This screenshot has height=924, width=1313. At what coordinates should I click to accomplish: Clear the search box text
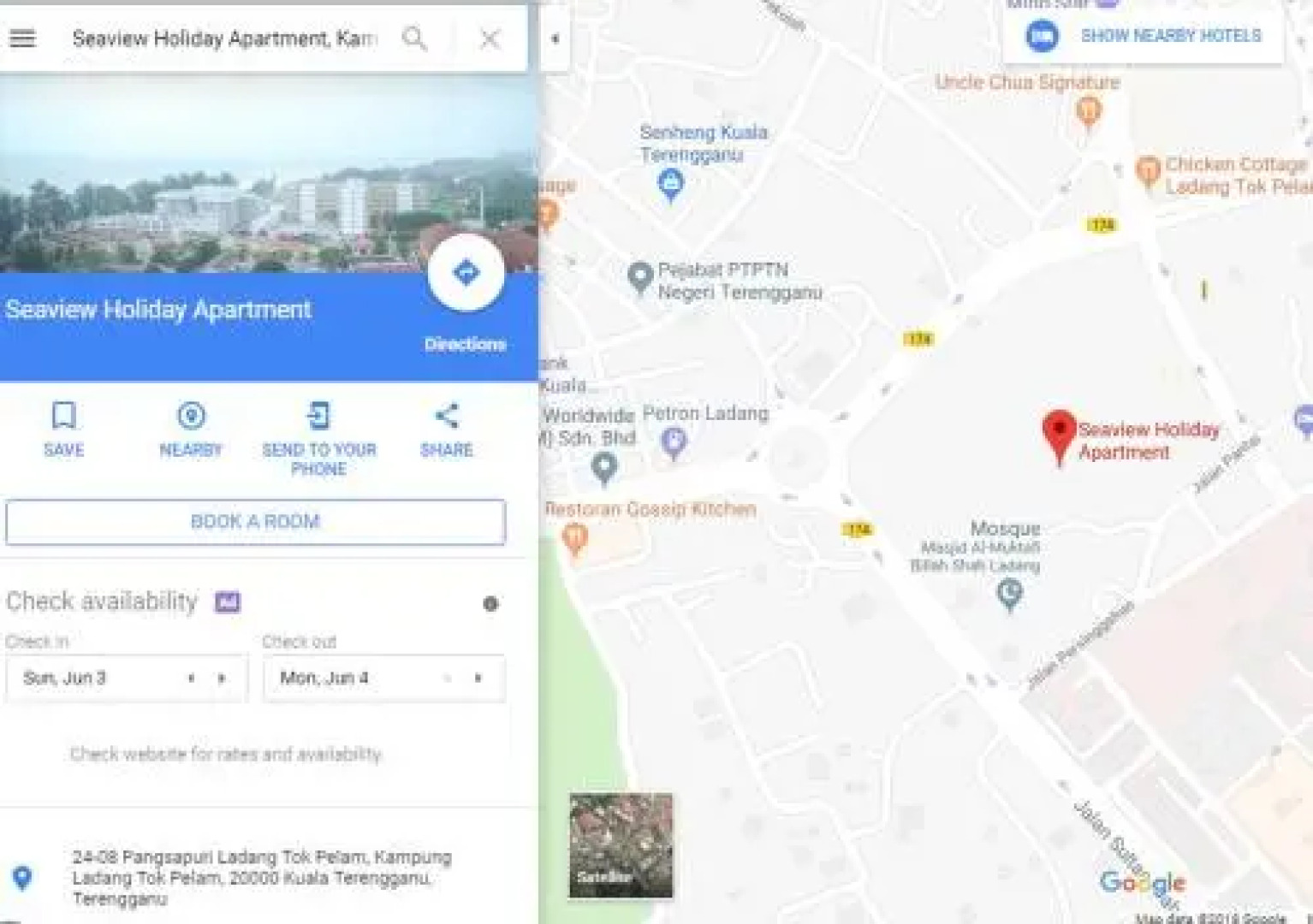tap(490, 38)
